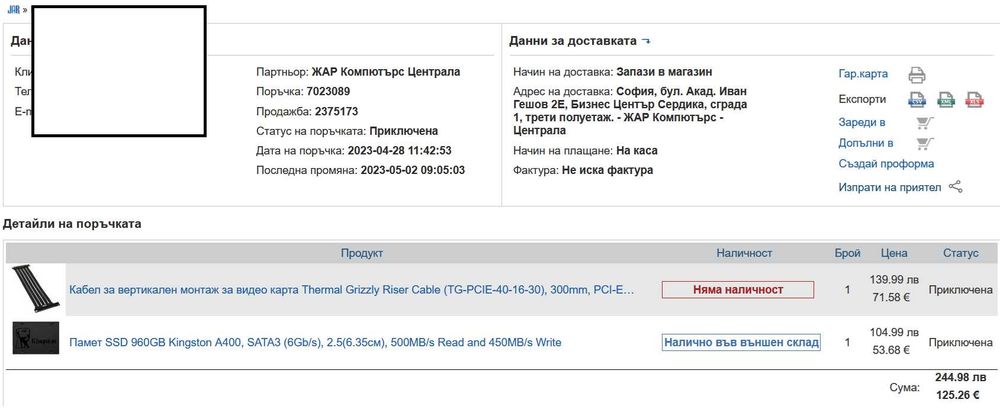The image size is (1000, 416).
Task: Click the total 244.98 лв
Action: tap(960, 378)
